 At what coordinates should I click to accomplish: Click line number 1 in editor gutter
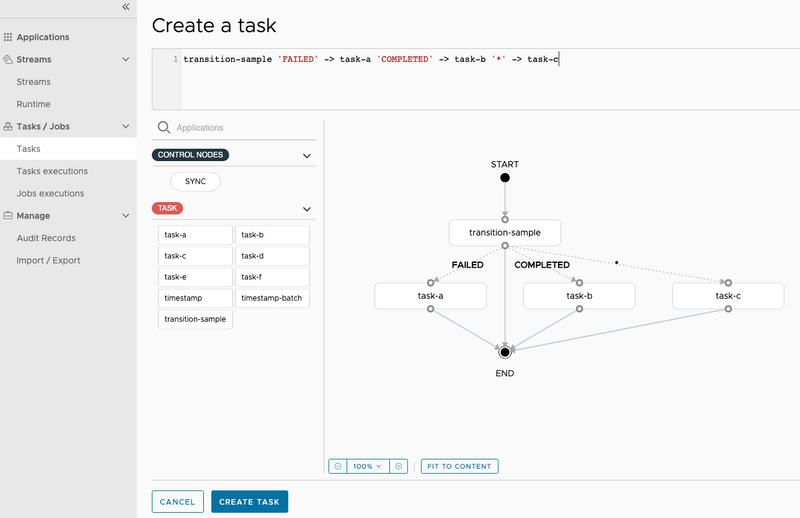[176, 59]
